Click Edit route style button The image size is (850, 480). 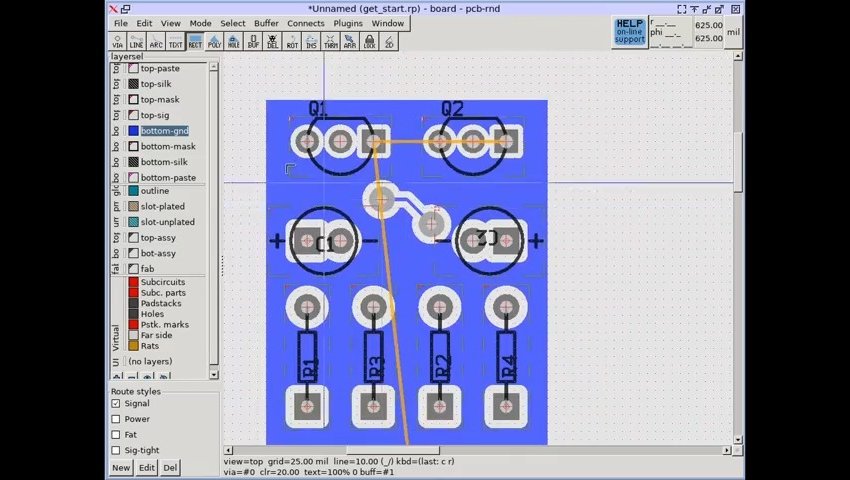click(147, 468)
